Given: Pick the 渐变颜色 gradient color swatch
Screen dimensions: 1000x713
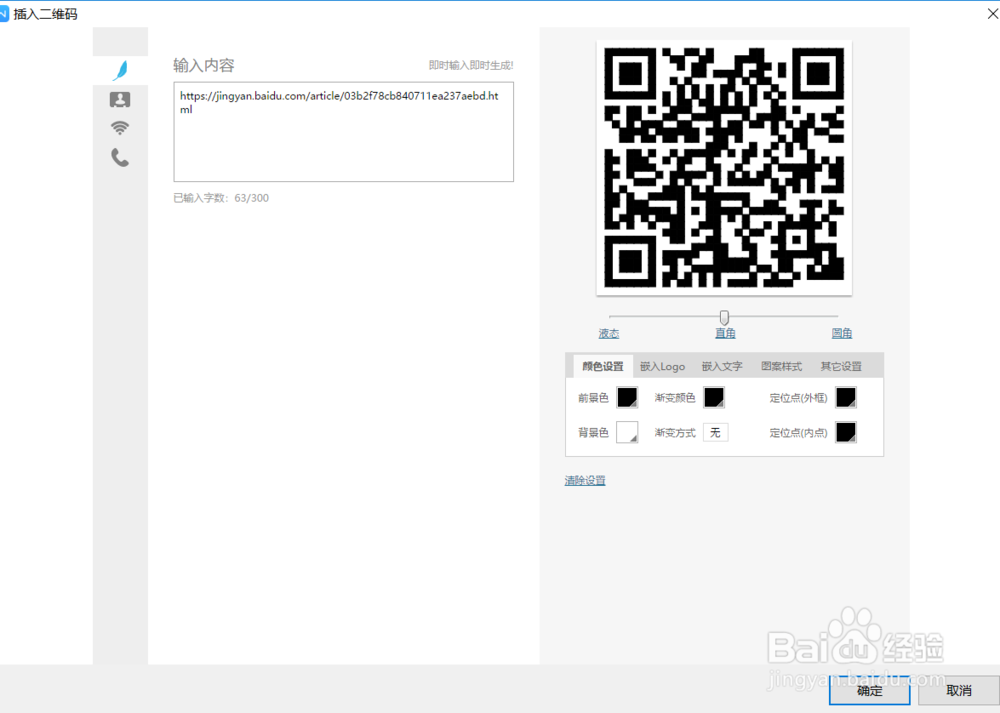Looking at the screenshot, I should pyautogui.click(x=714, y=397).
